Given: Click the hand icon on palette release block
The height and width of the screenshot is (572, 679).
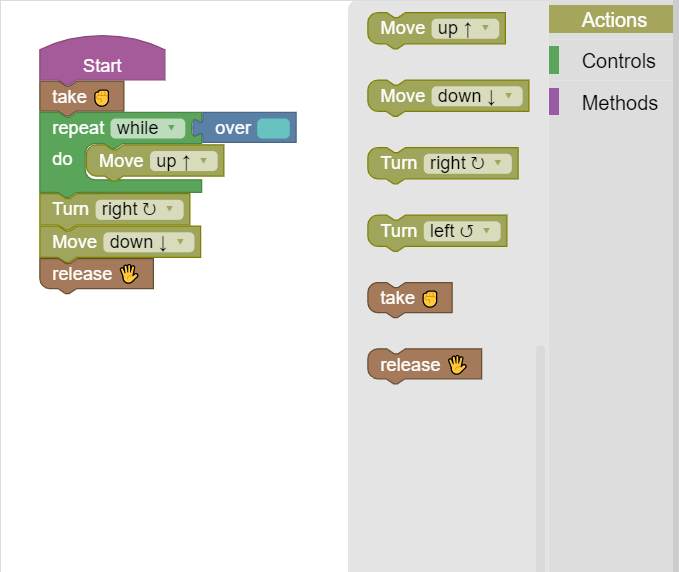Looking at the screenshot, I should click(457, 365).
